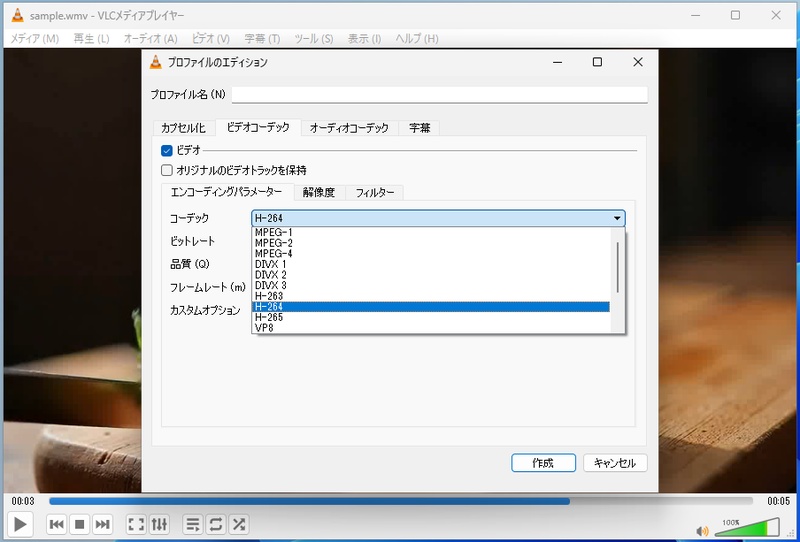Viewport: 800px width, 542px height.
Task: Minimize the profile edition dialog
Action: (557, 62)
